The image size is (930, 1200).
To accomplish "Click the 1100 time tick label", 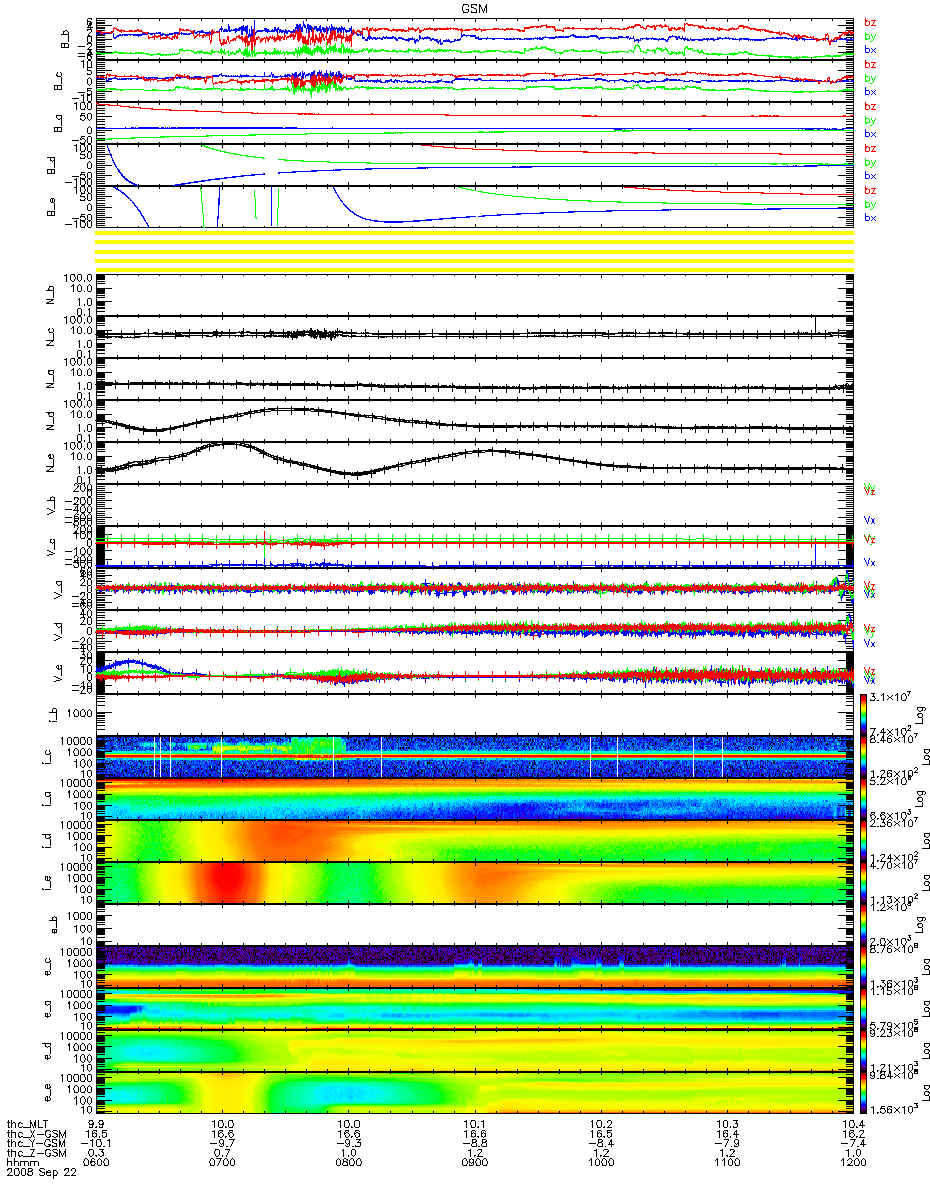I will (x=727, y=1161).
